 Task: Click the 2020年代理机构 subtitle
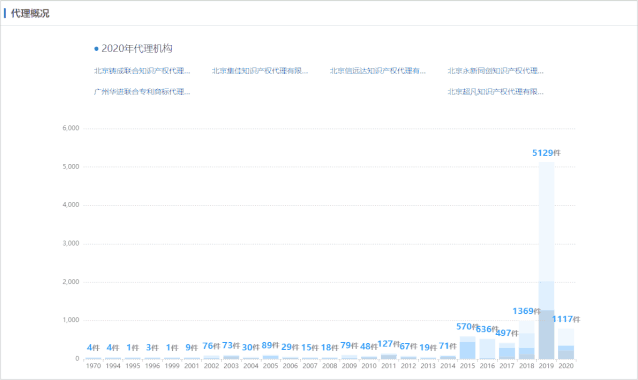(x=137, y=49)
